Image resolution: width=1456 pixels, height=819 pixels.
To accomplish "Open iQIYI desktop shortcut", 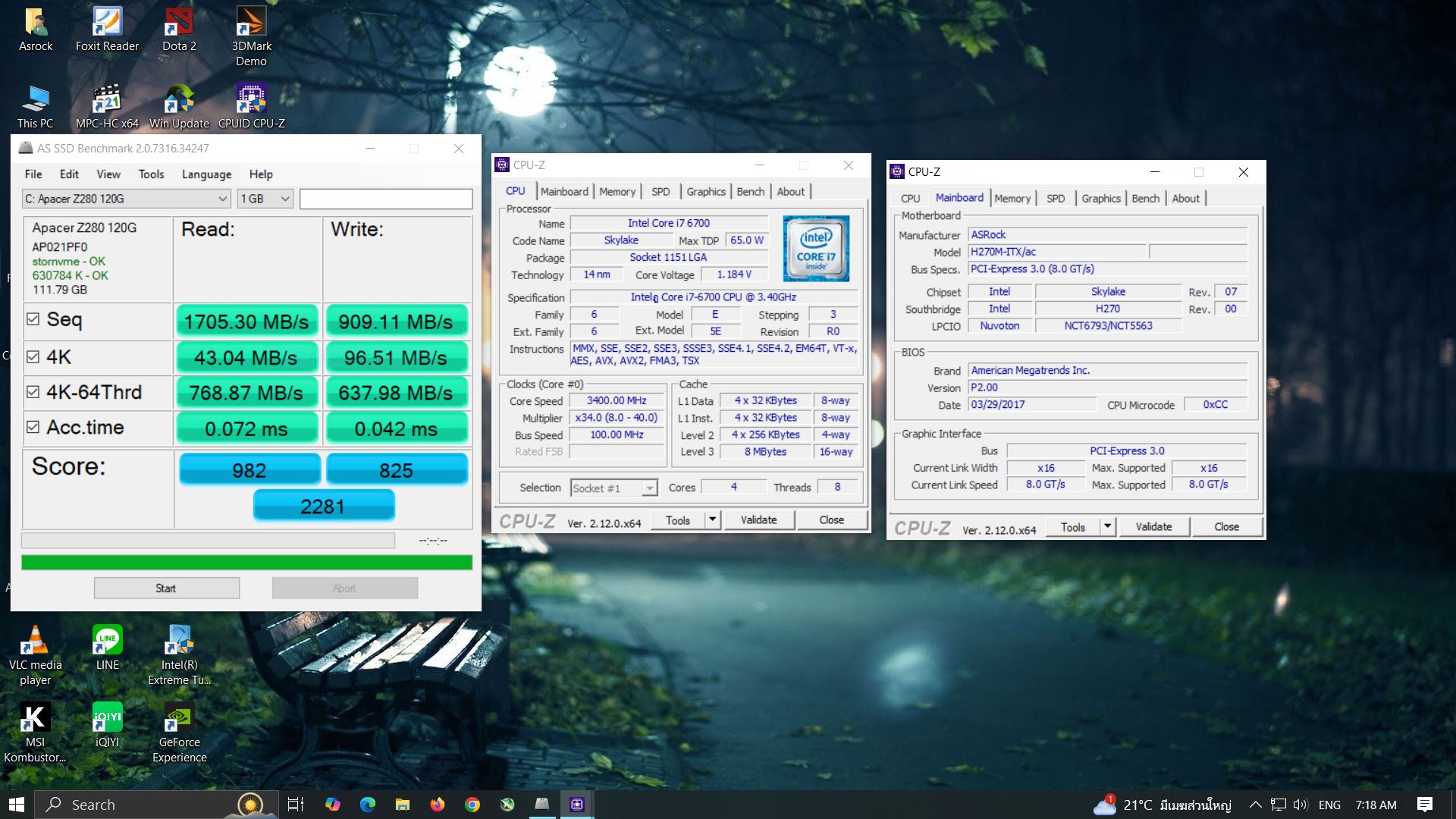I will [x=107, y=725].
